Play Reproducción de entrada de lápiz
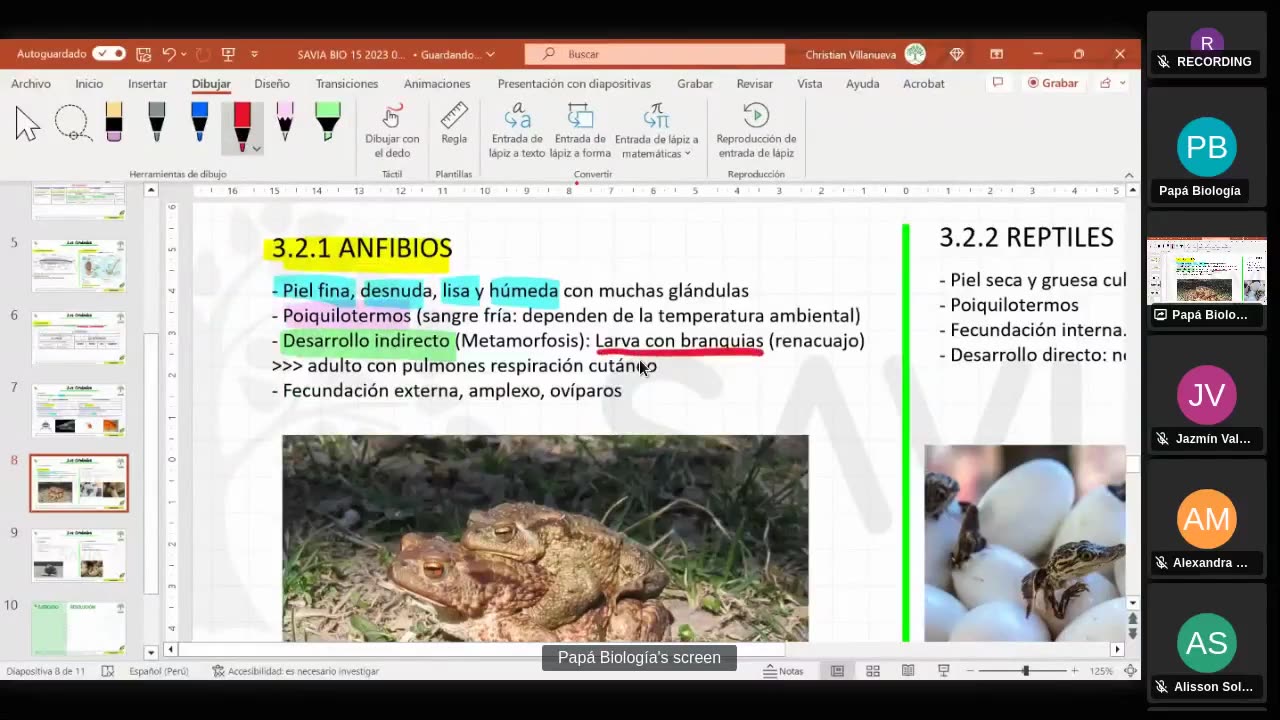 [x=756, y=131]
